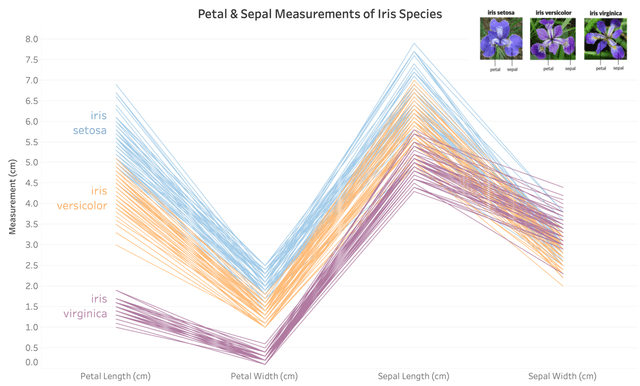
Task: Select the blue iris setosa label
Action: 90,123
